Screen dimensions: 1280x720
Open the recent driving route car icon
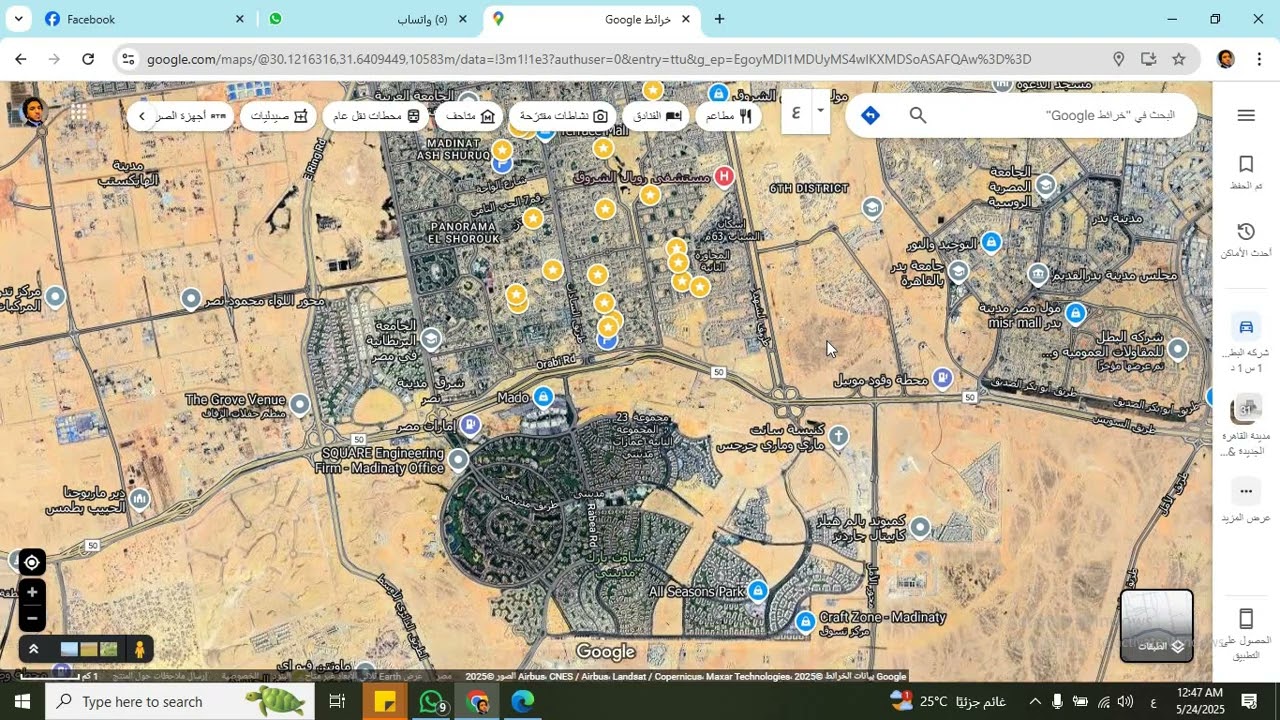click(x=1246, y=327)
